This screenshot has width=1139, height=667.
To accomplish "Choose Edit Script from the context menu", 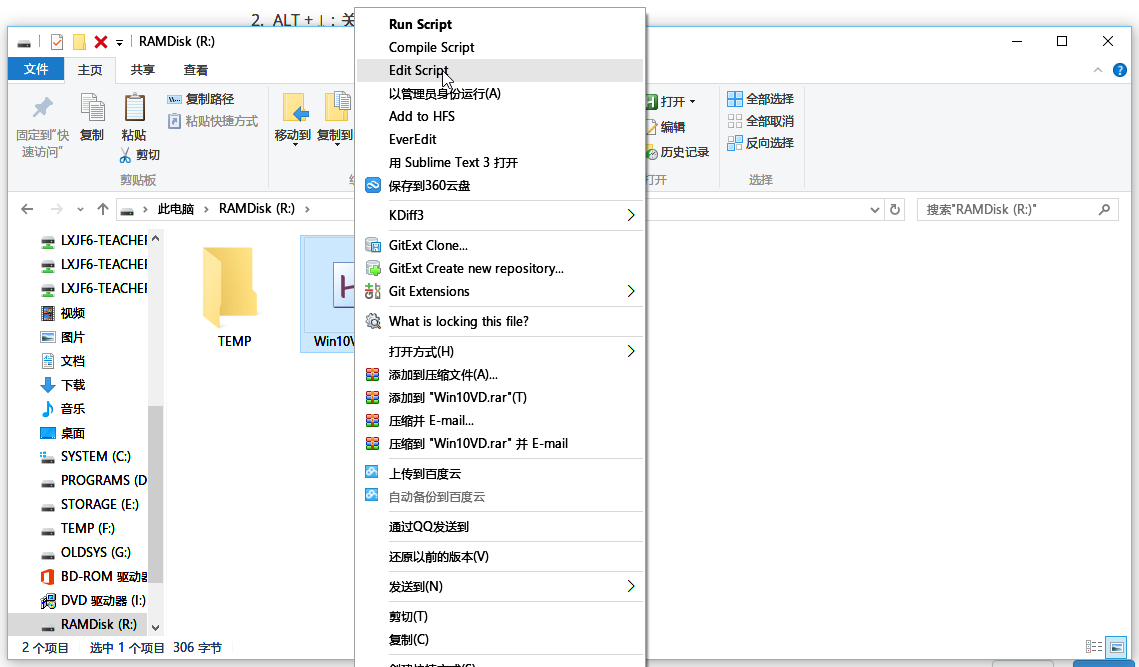I will (420, 70).
